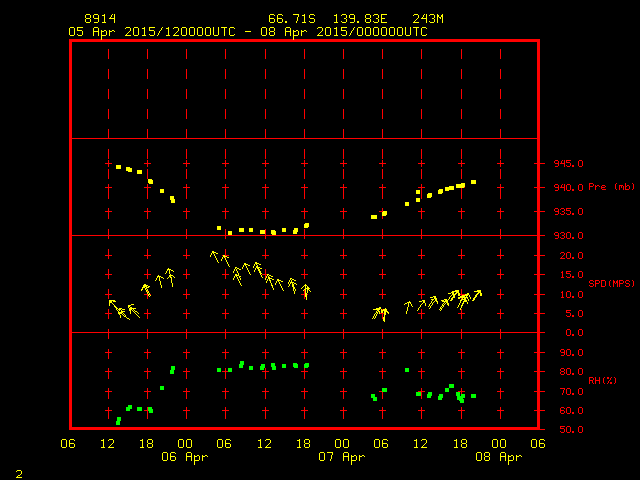Click the "20.0" wind speed axis value

pyautogui.click(x=571, y=256)
